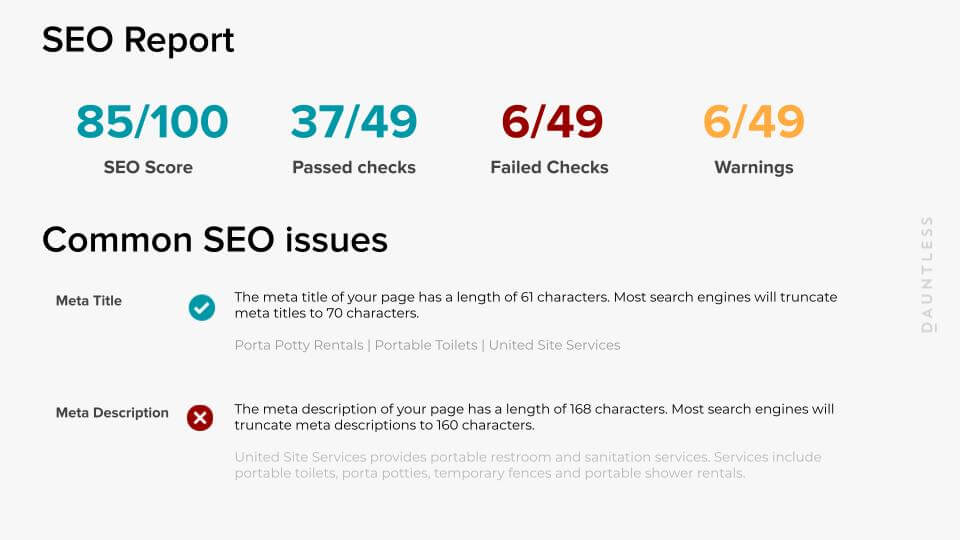
Task: Click the gray 'United Site Services provides' description text
Action: [330, 457]
